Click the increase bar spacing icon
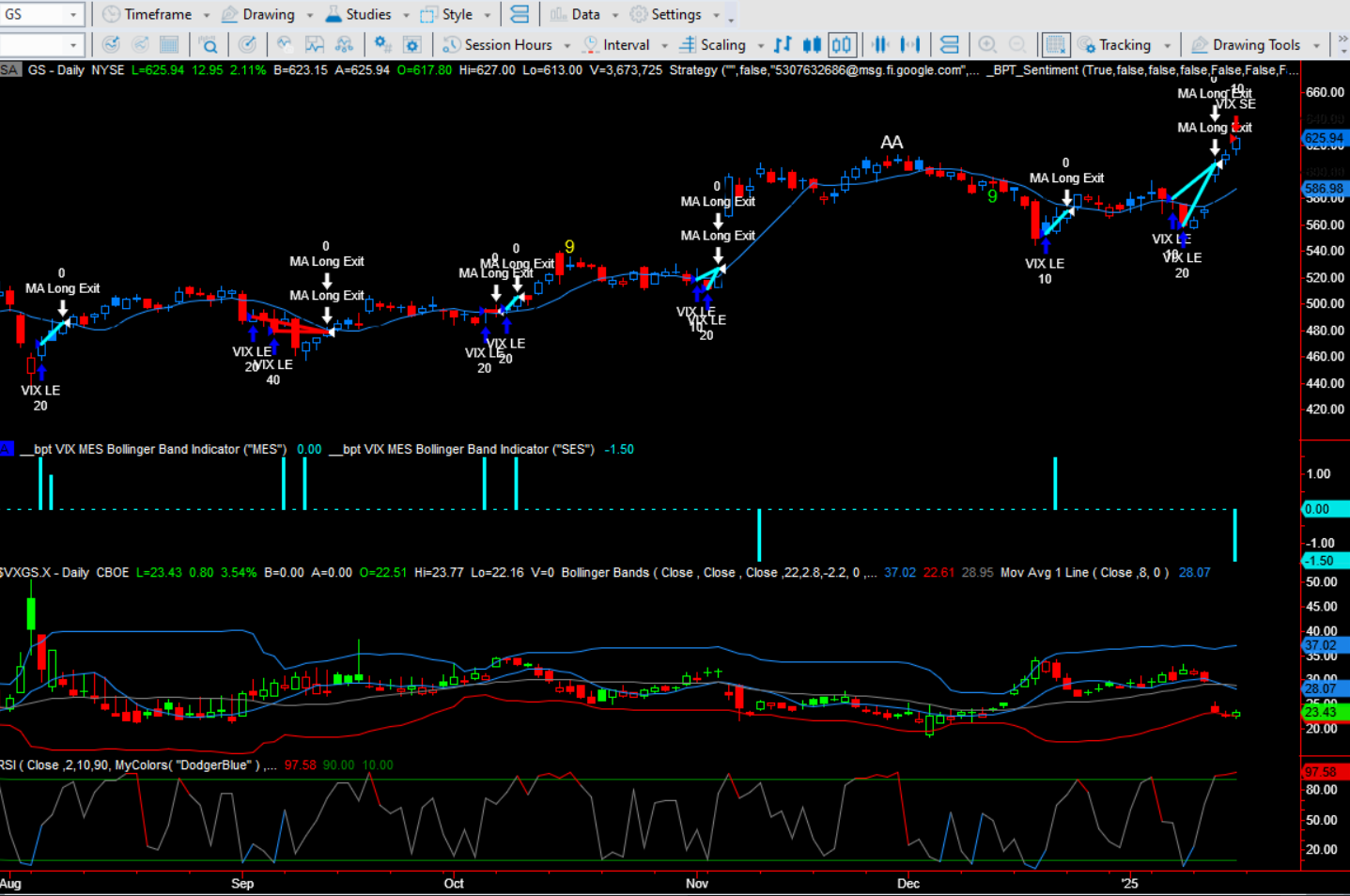Screen dimensions: 1350x896 tap(909, 44)
